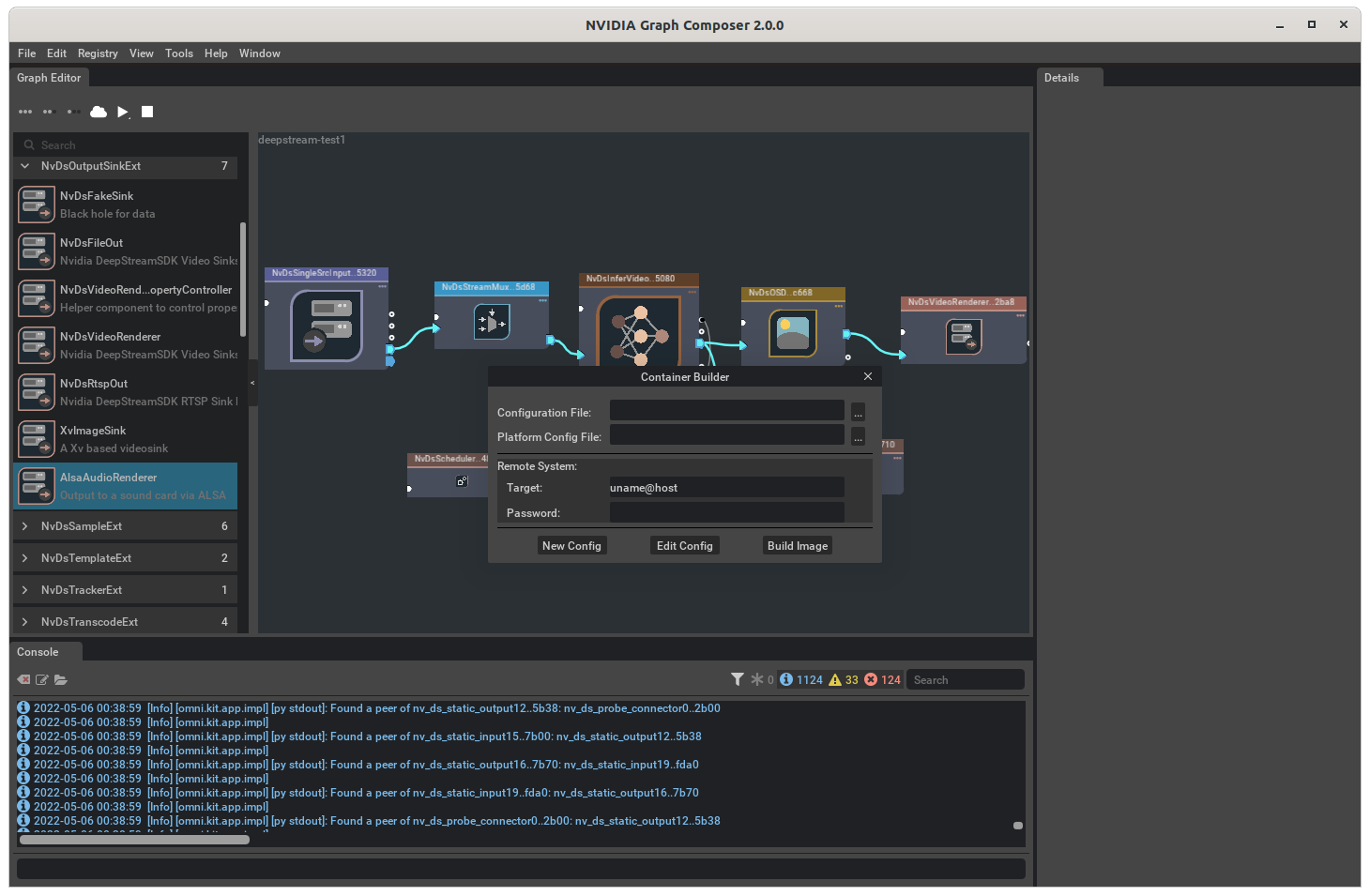Stop graph execution using the Stop icon
Image resolution: width=1370 pixels, height=896 pixels.
tap(147, 112)
